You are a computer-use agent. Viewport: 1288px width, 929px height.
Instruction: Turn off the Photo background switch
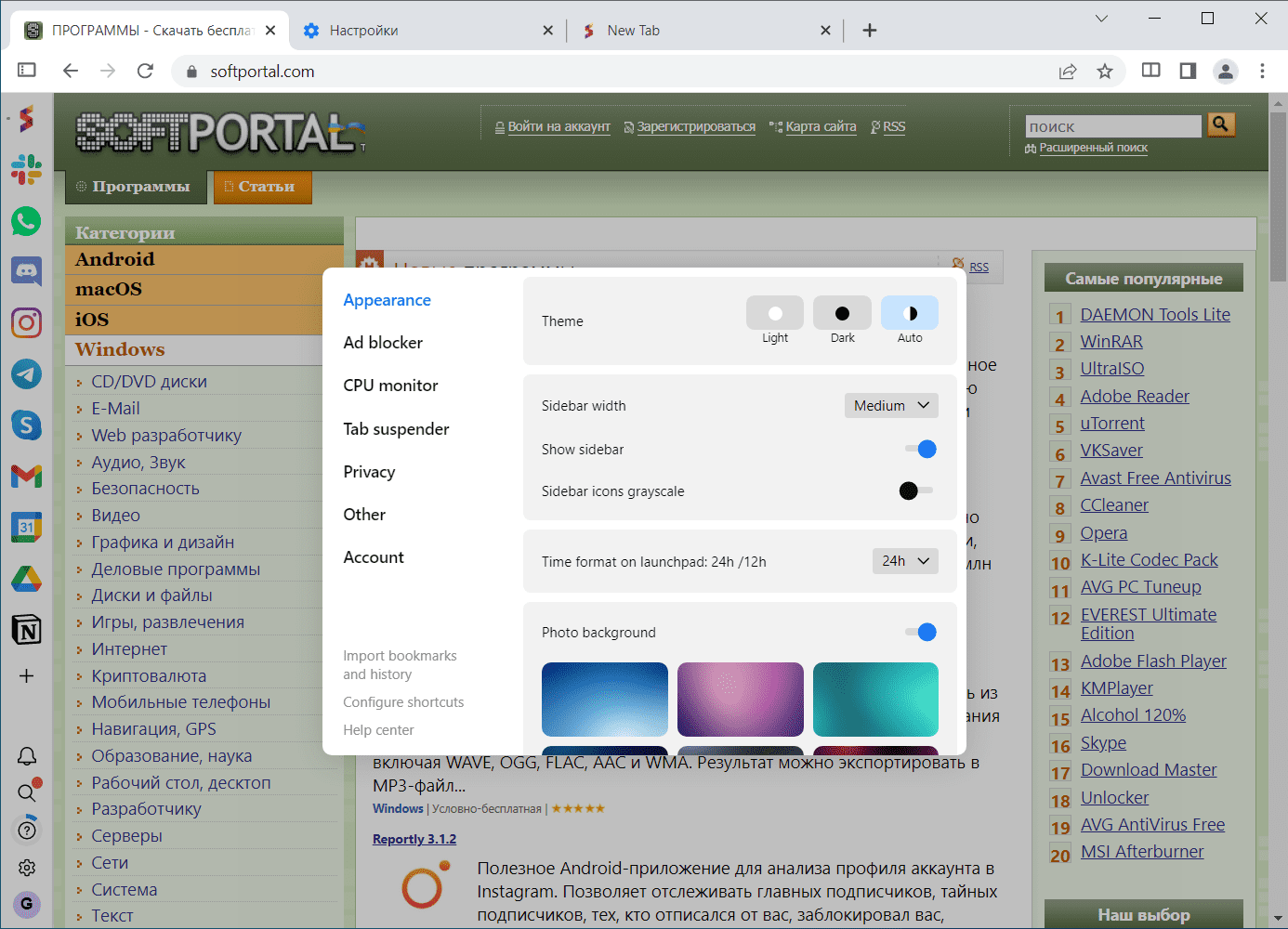click(x=921, y=632)
